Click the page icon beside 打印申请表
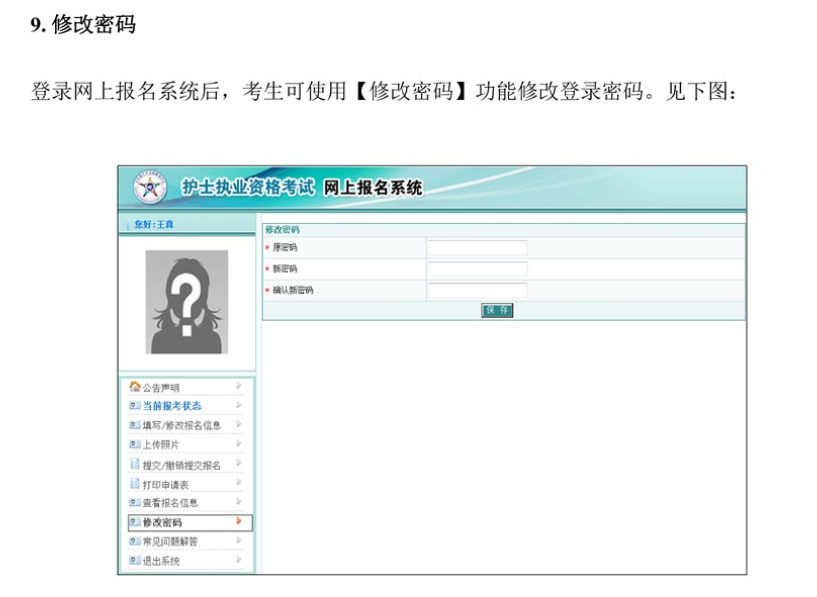 [x=135, y=484]
